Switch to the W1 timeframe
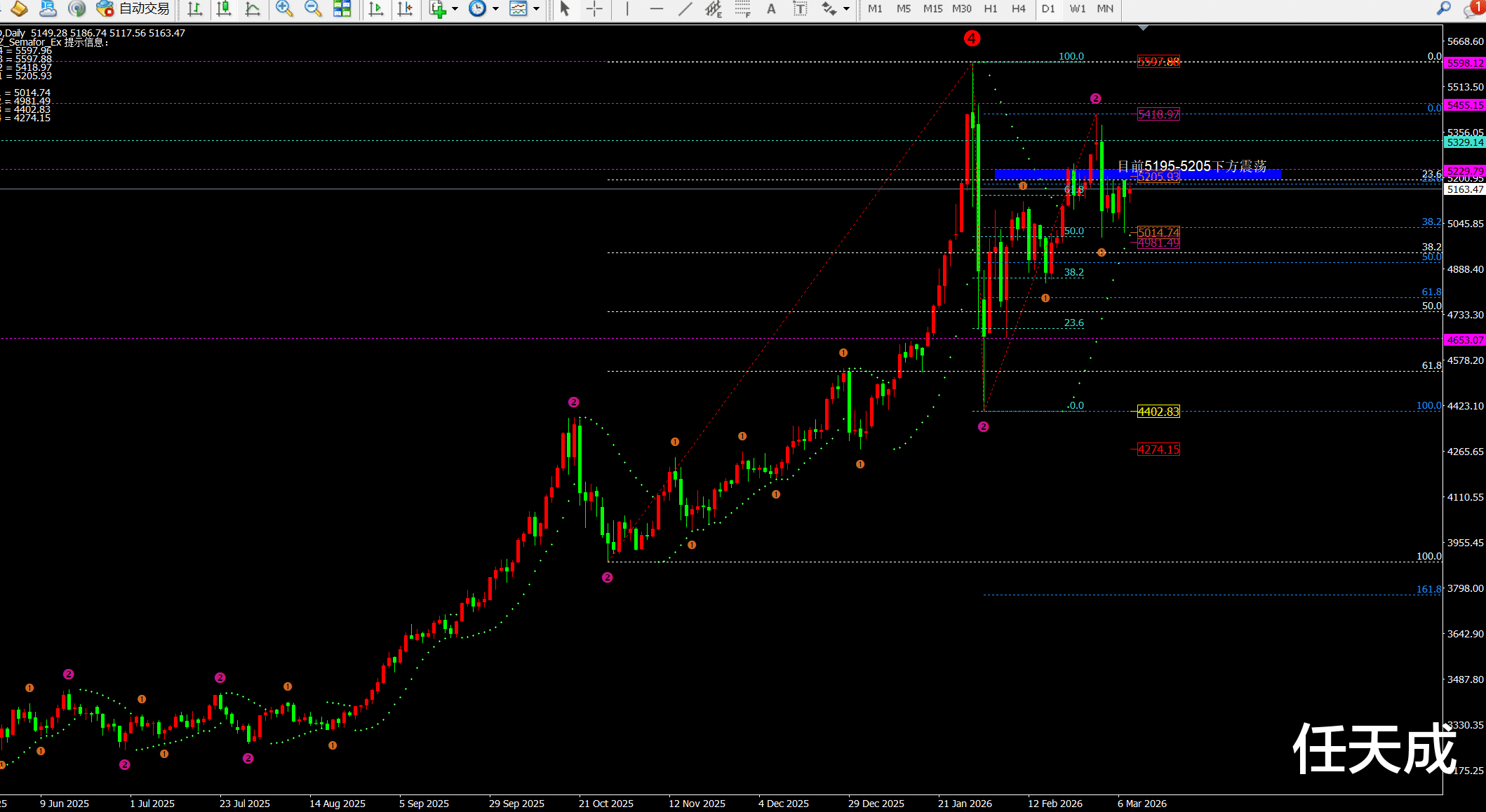Image resolution: width=1486 pixels, height=812 pixels. (x=1077, y=8)
